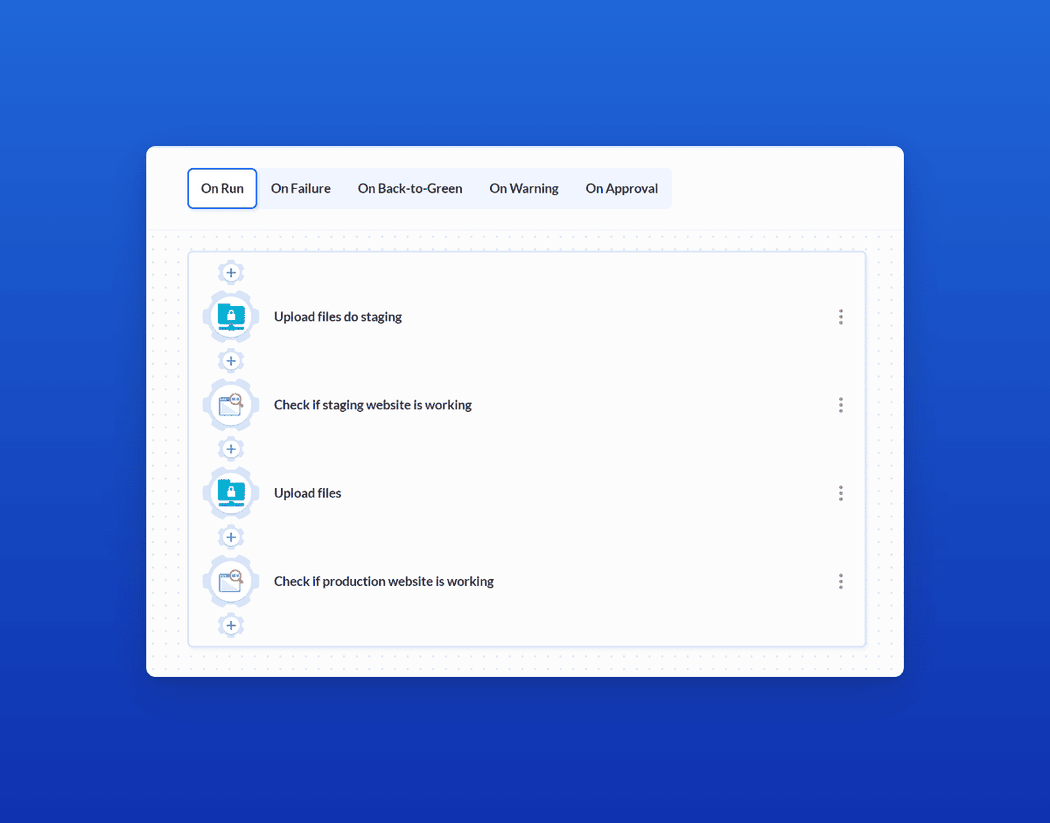
Task: Click the staging website monitoring icon
Action: point(231,404)
